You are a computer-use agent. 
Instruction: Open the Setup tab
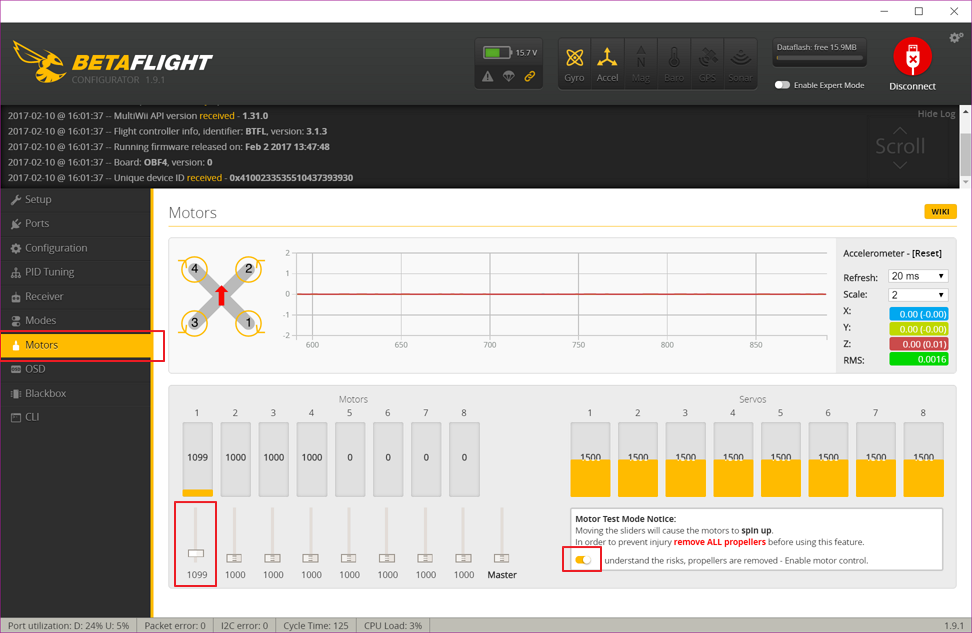pyautogui.click(x=75, y=199)
